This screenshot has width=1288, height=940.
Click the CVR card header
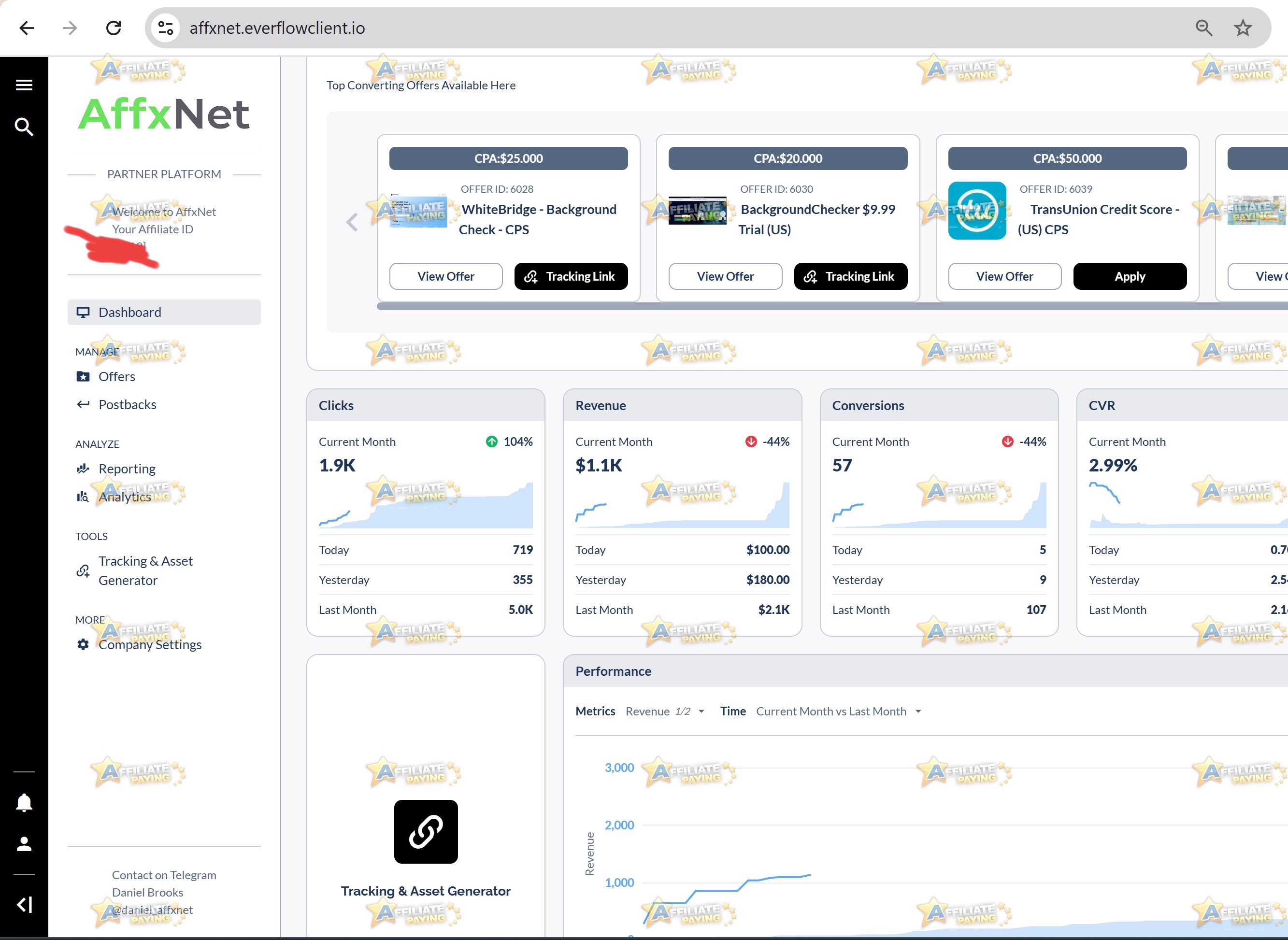[x=1183, y=406]
